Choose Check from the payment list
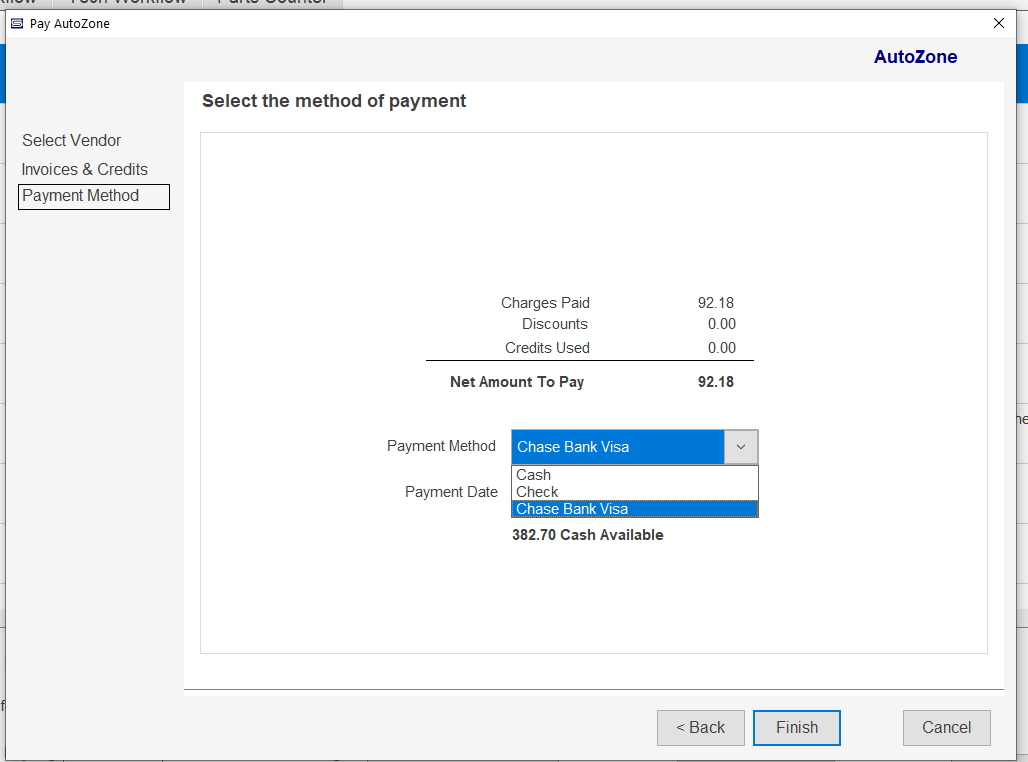 (x=635, y=492)
